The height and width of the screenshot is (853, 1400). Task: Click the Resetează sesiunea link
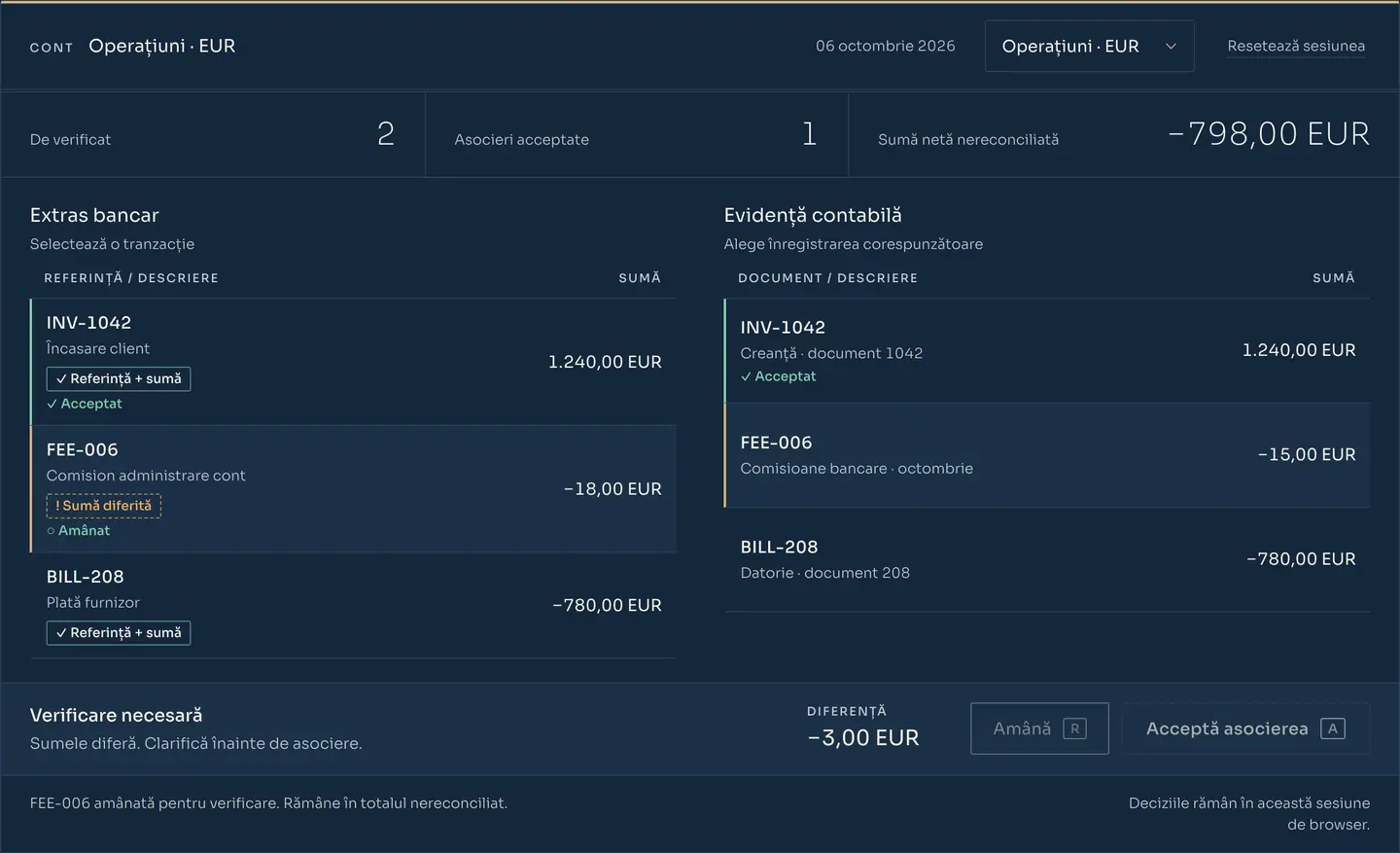click(1296, 46)
